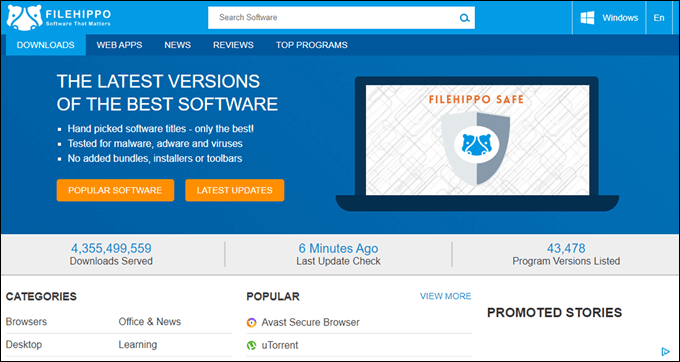The height and width of the screenshot is (362, 680).
Task: Click the Windows logo icon
Action: tap(587, 18)
